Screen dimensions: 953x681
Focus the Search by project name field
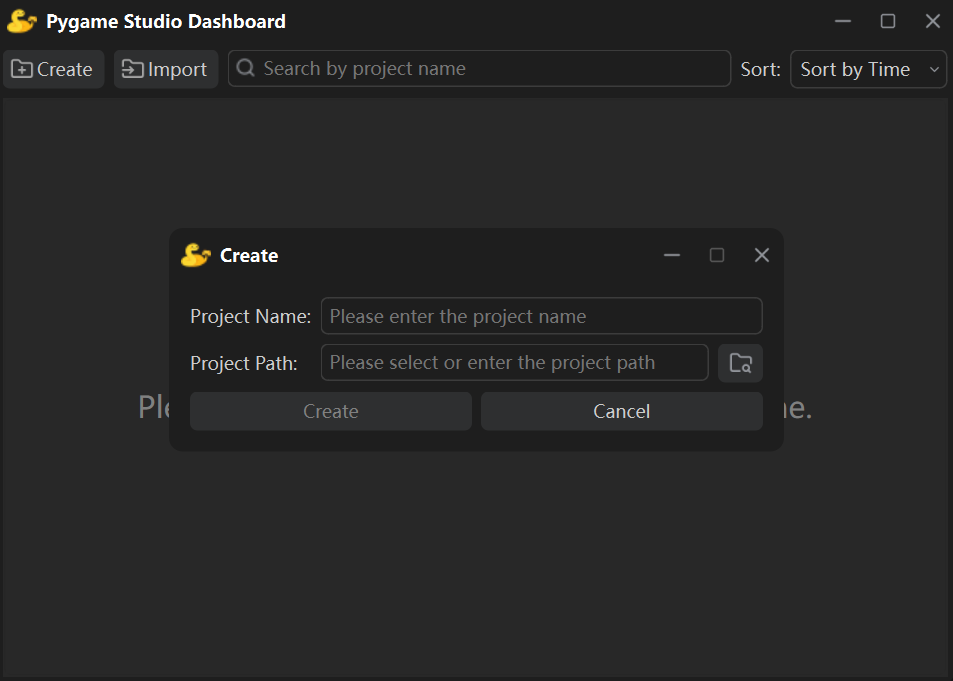tap(479, 69)
